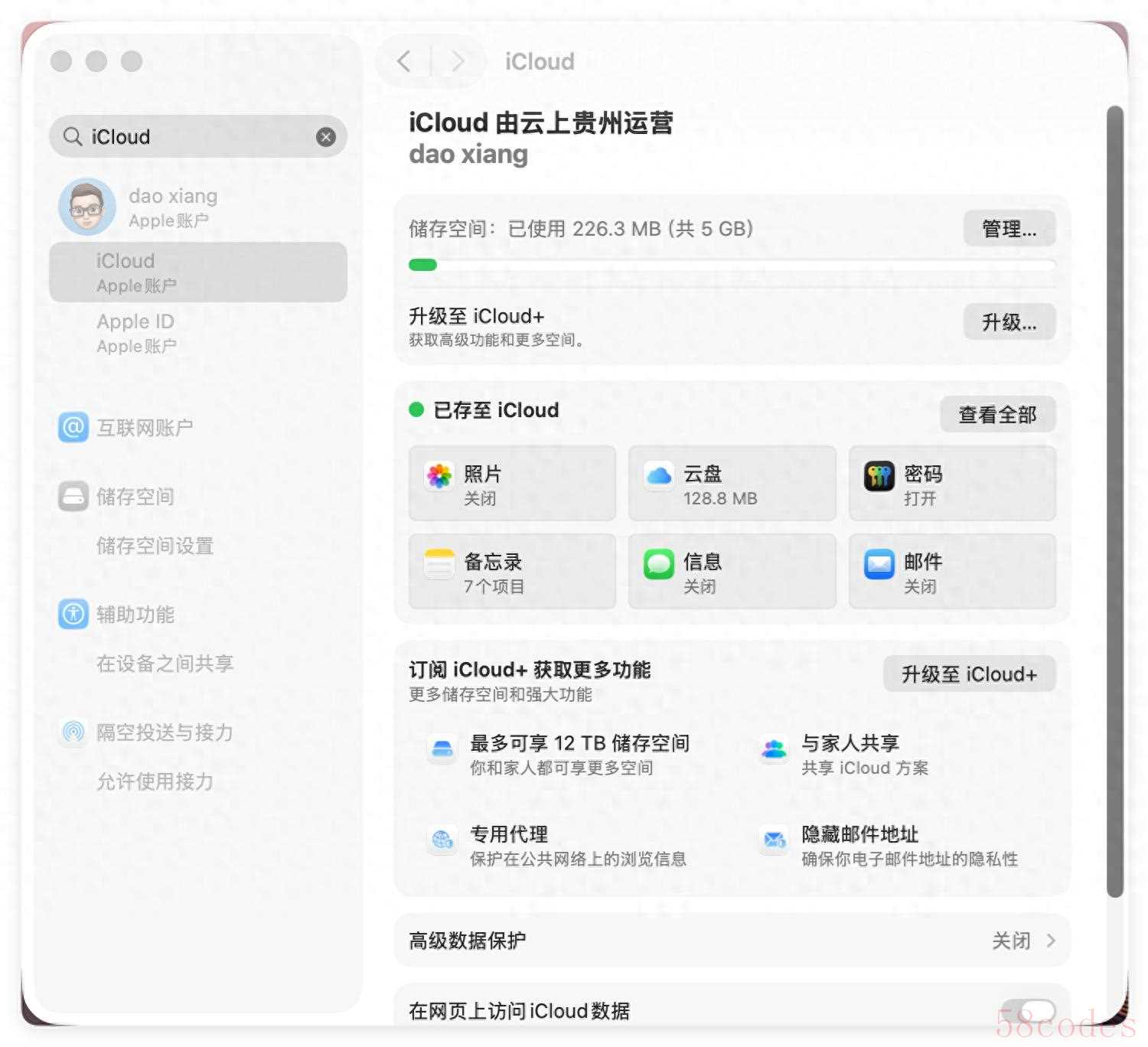Click the green 已存至 iCloud status dot

click(x=416, y=409)
